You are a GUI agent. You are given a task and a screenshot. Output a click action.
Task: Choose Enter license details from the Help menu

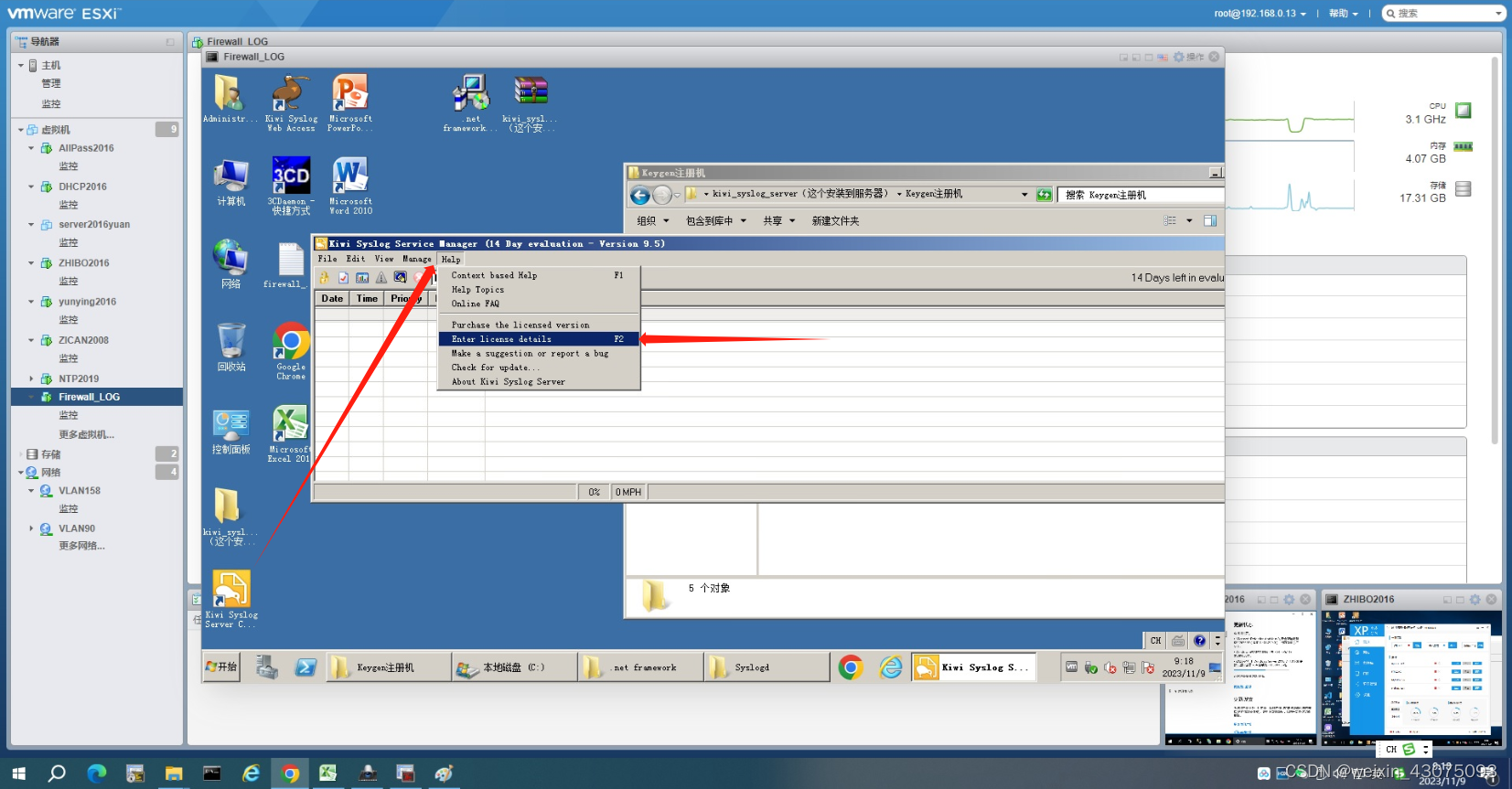(540, 339)
